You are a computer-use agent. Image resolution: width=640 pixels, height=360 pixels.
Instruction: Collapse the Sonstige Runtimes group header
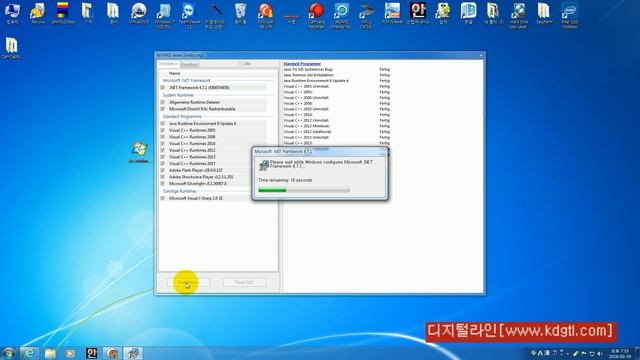point(180,191)
